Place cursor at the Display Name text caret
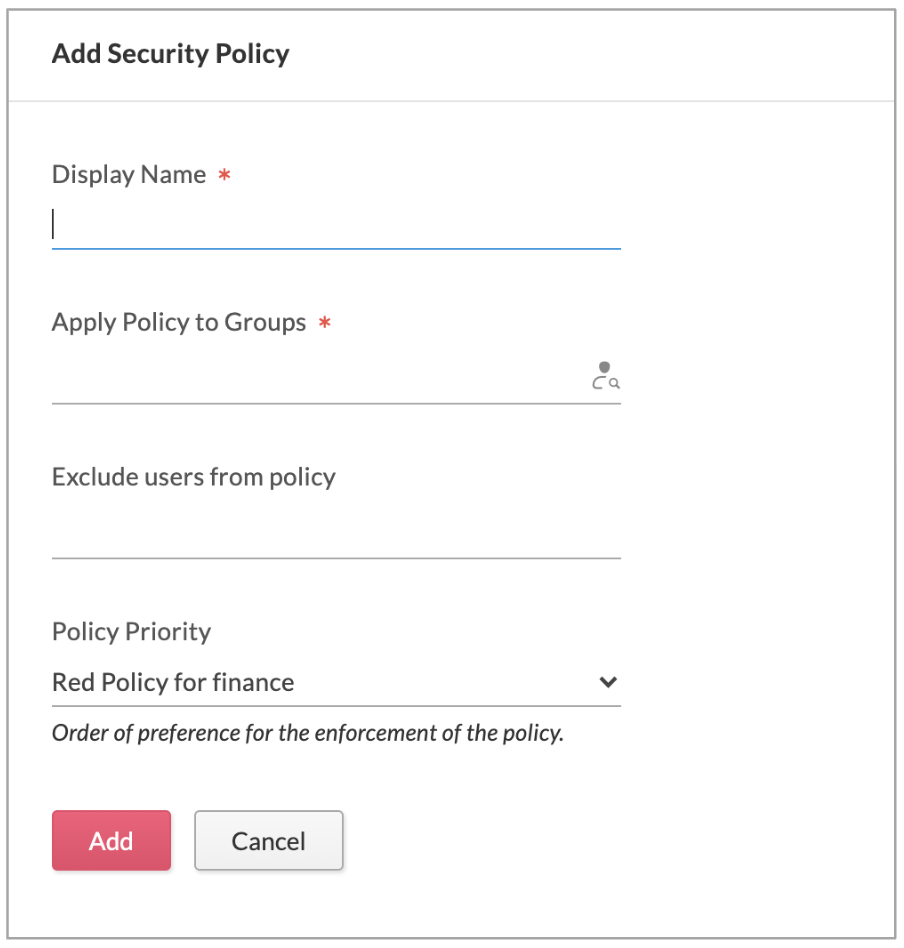 tap(54, 225)
